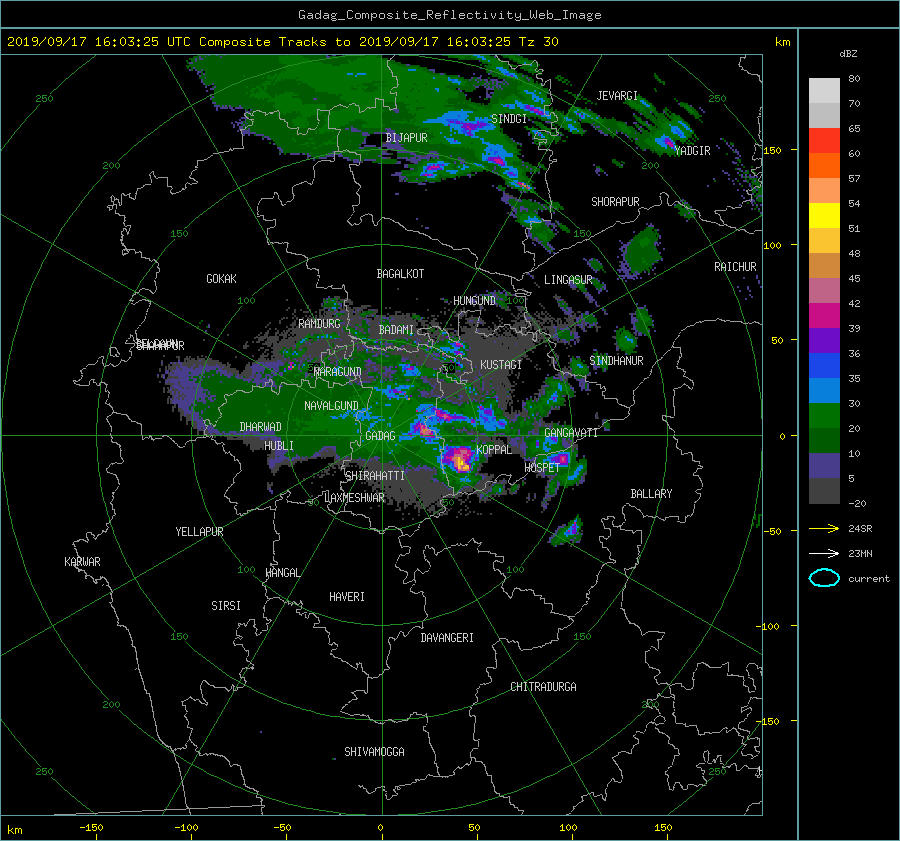Click the HUBLI city label
Viewport: 900px width, 841px height.
[x=279, y=446]
